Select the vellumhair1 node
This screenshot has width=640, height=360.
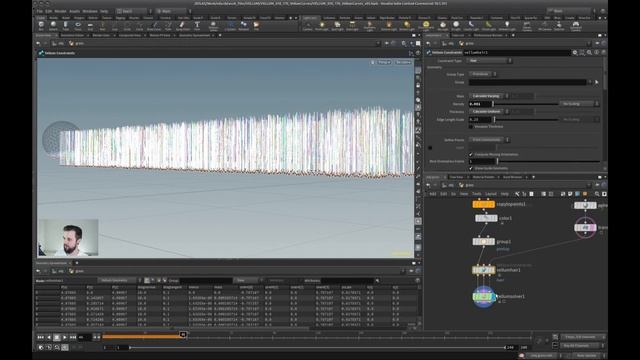(x=484, y=270)
